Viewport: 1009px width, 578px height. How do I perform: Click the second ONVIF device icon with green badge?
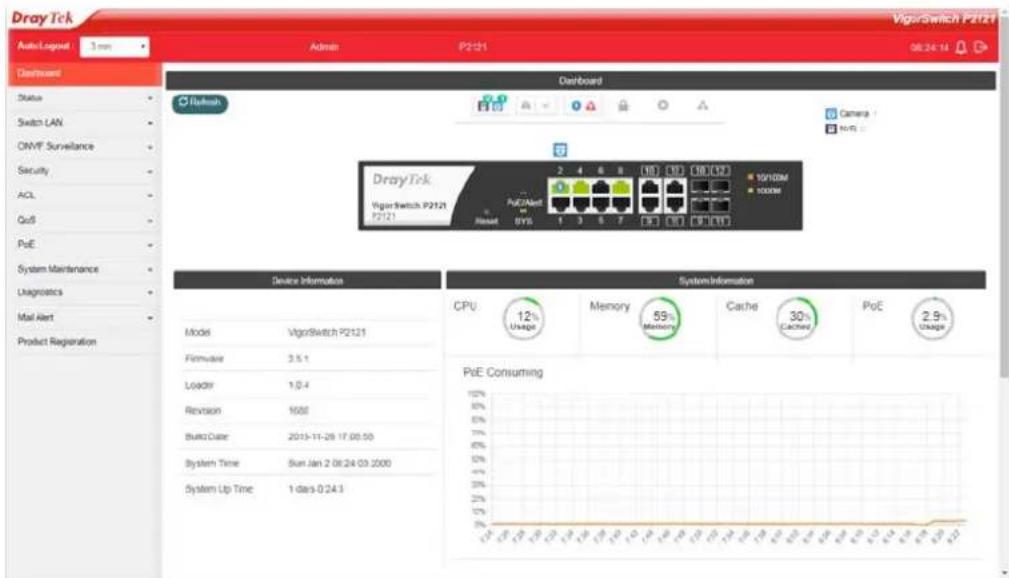pos(499,104)
